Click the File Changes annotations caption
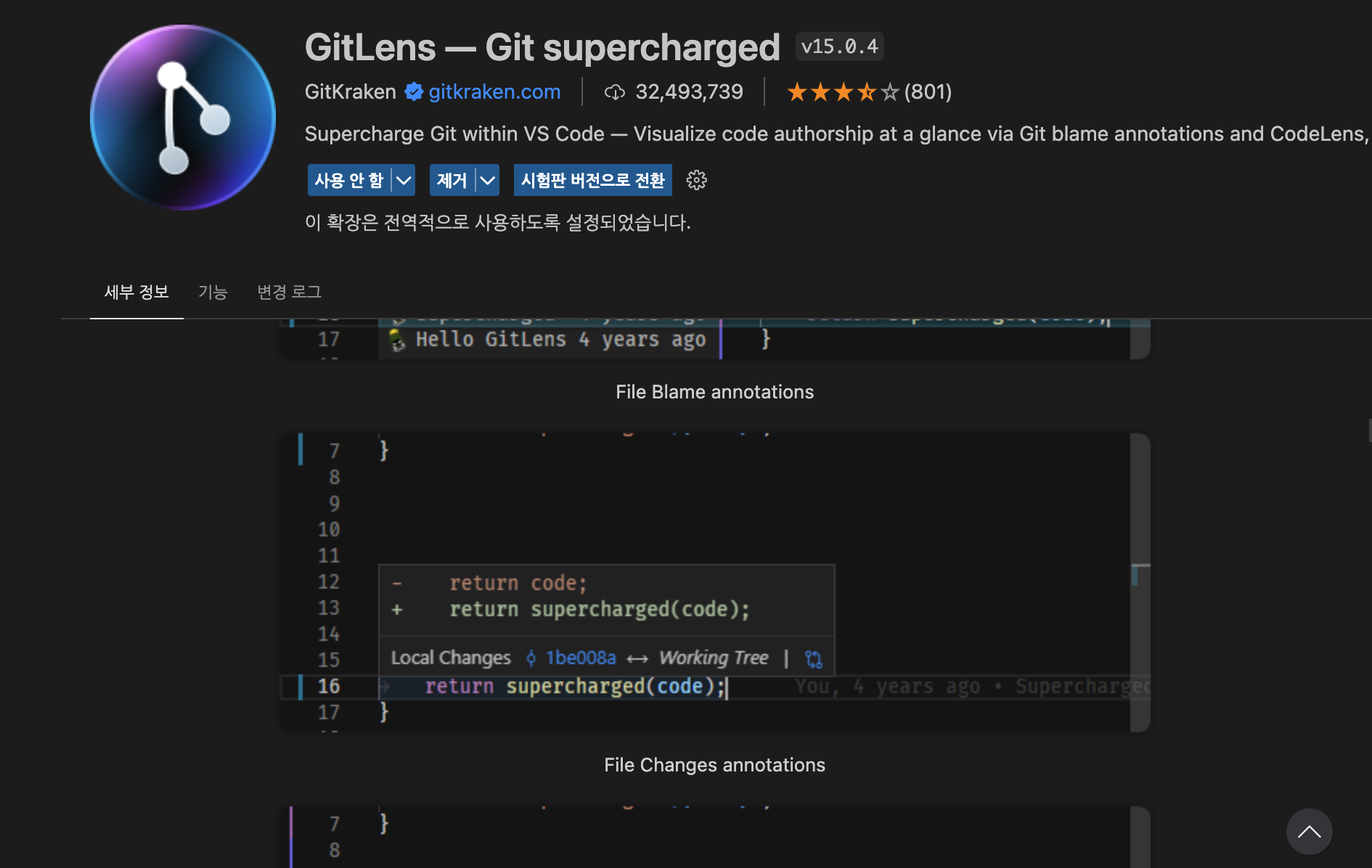1372x868 pixels. [x=715, y=765]
